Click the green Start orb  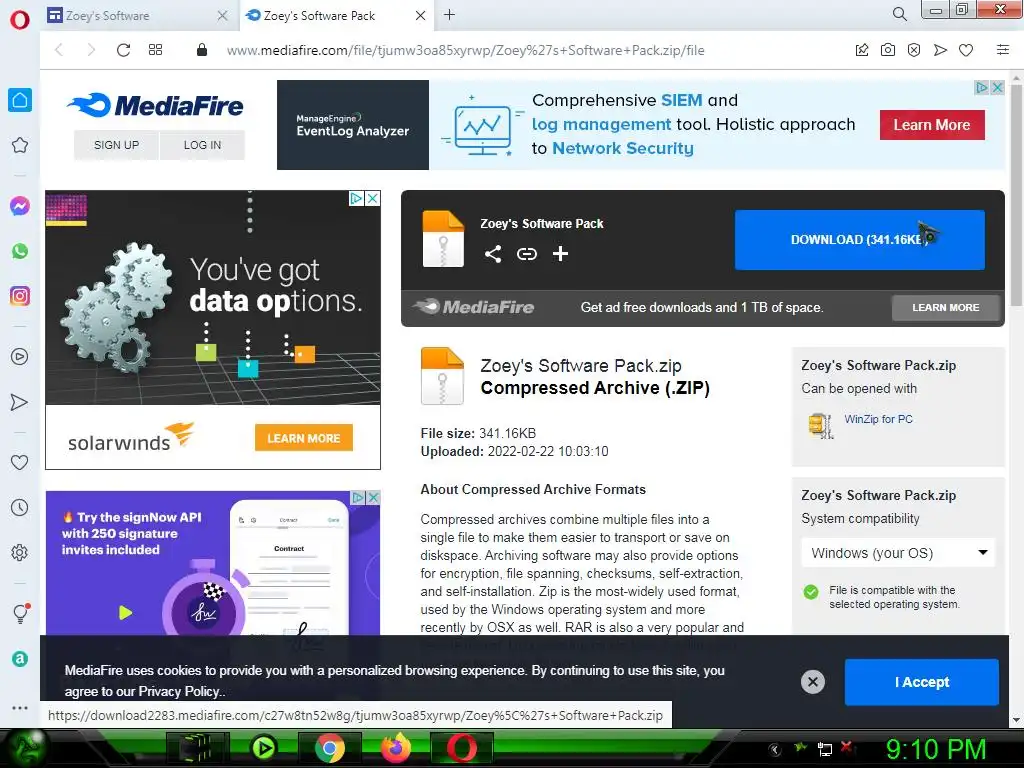coord(25,748)
